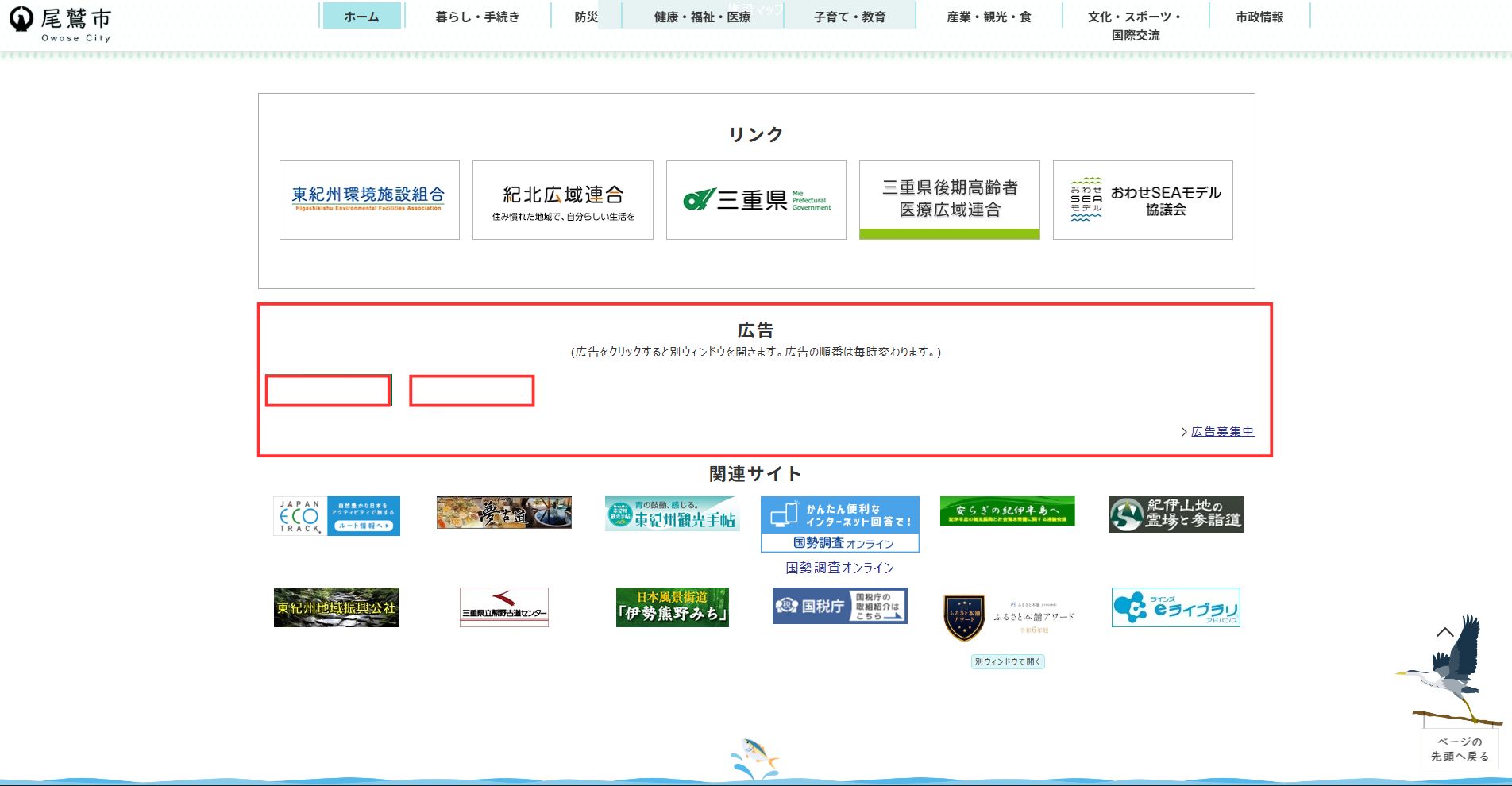The image size is (1512, 786).
Task: Open the 暮らし・手続き menu
Action: [x=477, y=17]
